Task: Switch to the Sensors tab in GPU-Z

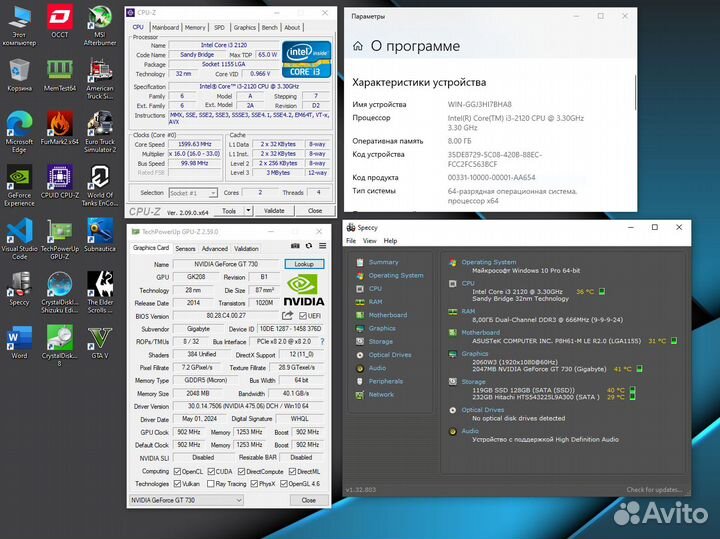Action: [185, 248]
